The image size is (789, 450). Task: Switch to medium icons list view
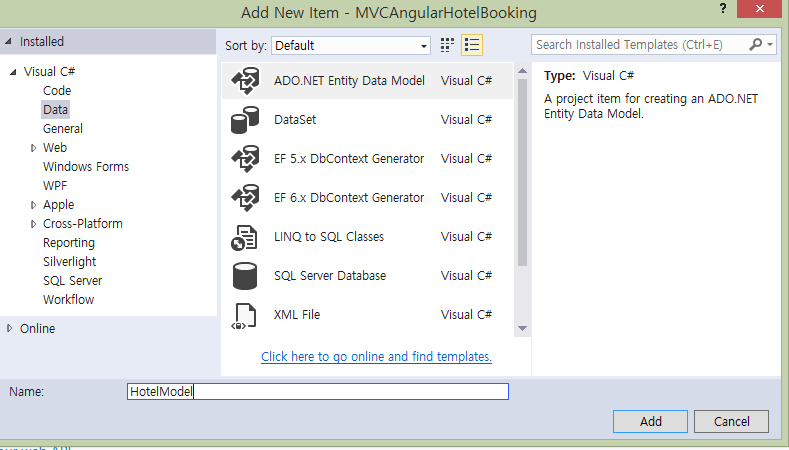pyautogui.click(x=473, y=45)
